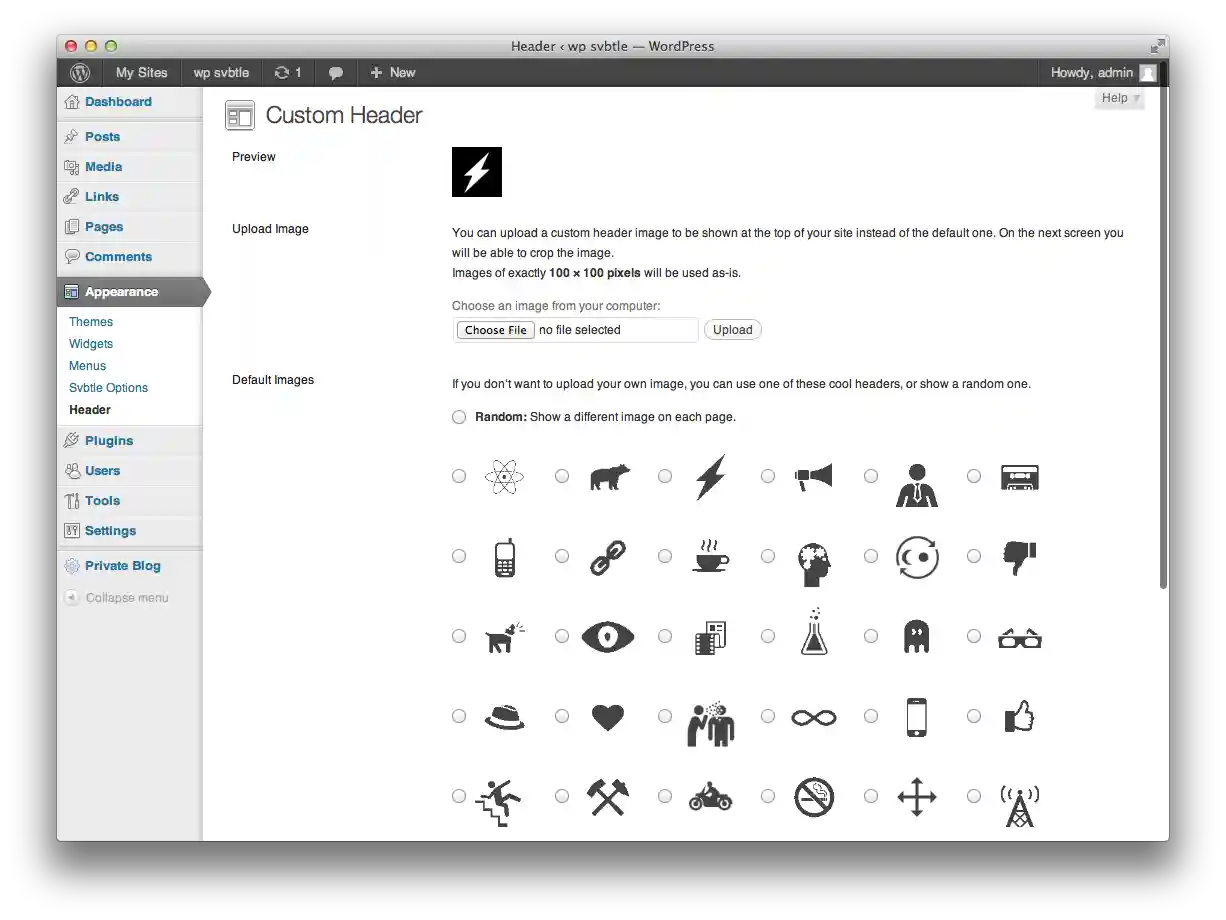Open the Widgets submenu link
1226x920 pixels.
click(91, 344)
